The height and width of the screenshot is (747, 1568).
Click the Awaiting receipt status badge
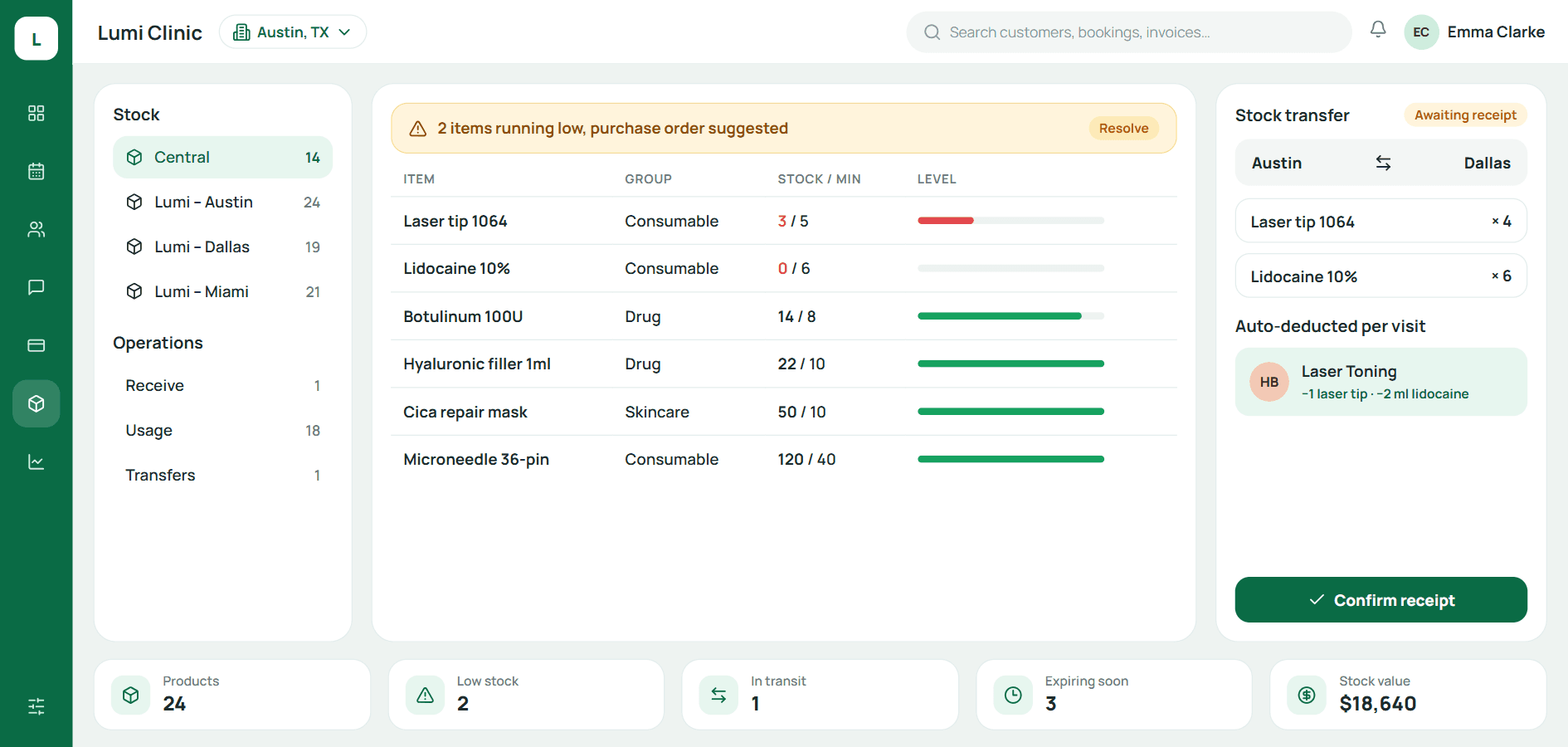pos(1465,115)
